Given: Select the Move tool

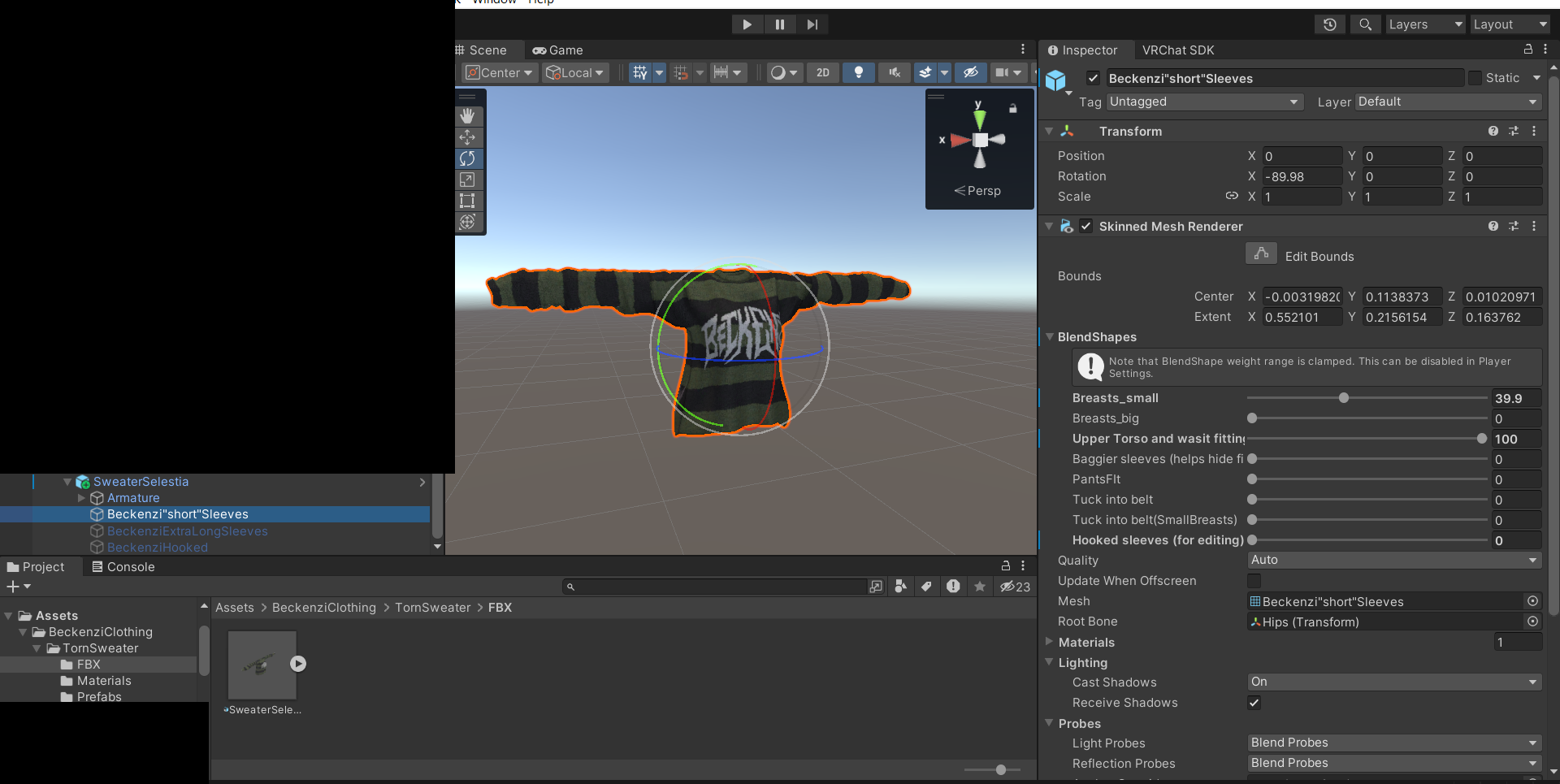Looking at the screenshot, I should point(467,137).
